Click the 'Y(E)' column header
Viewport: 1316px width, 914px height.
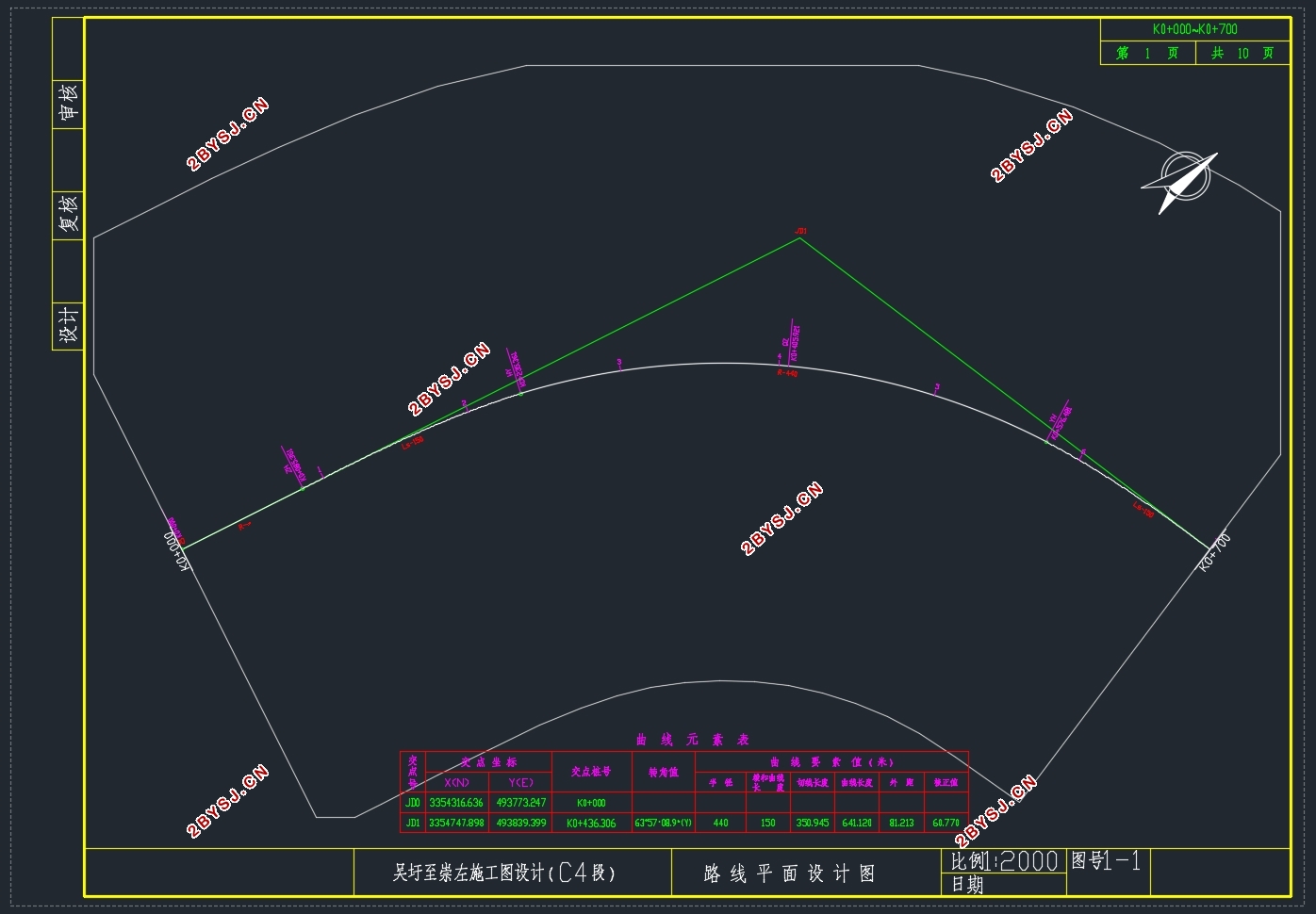520,783
